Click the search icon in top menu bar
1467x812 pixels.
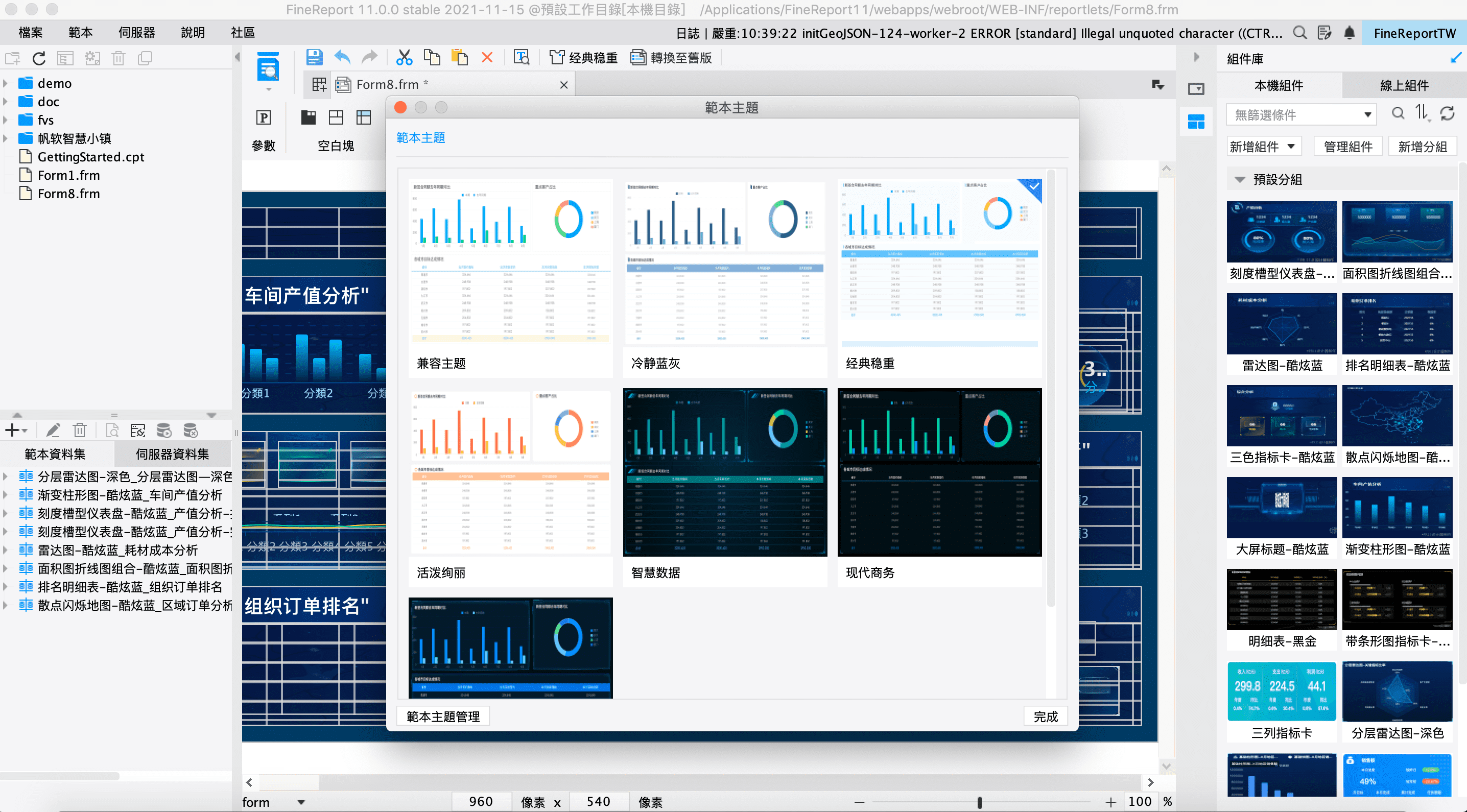tap(1299, 33)
